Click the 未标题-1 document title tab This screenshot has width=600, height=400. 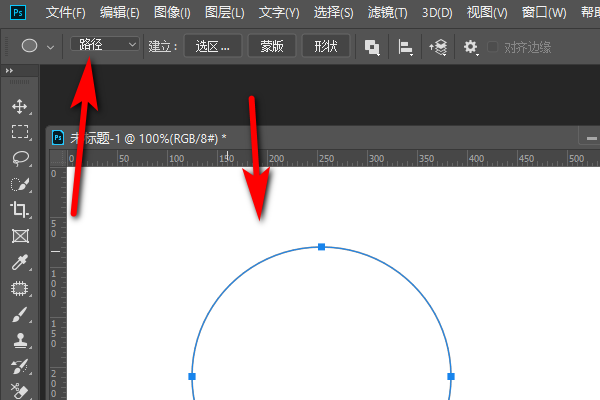(x=148, y=138)
